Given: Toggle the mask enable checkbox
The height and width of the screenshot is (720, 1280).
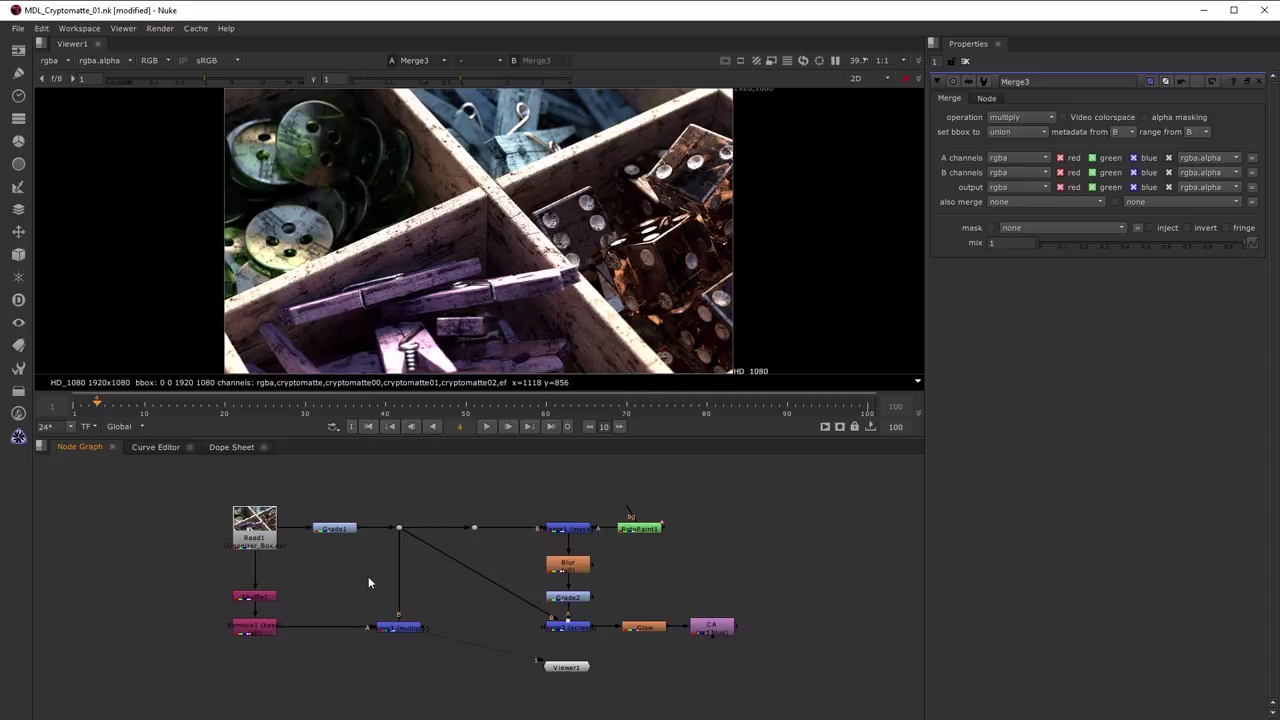Looking at the screenshot, I should (x=992, y=228).
